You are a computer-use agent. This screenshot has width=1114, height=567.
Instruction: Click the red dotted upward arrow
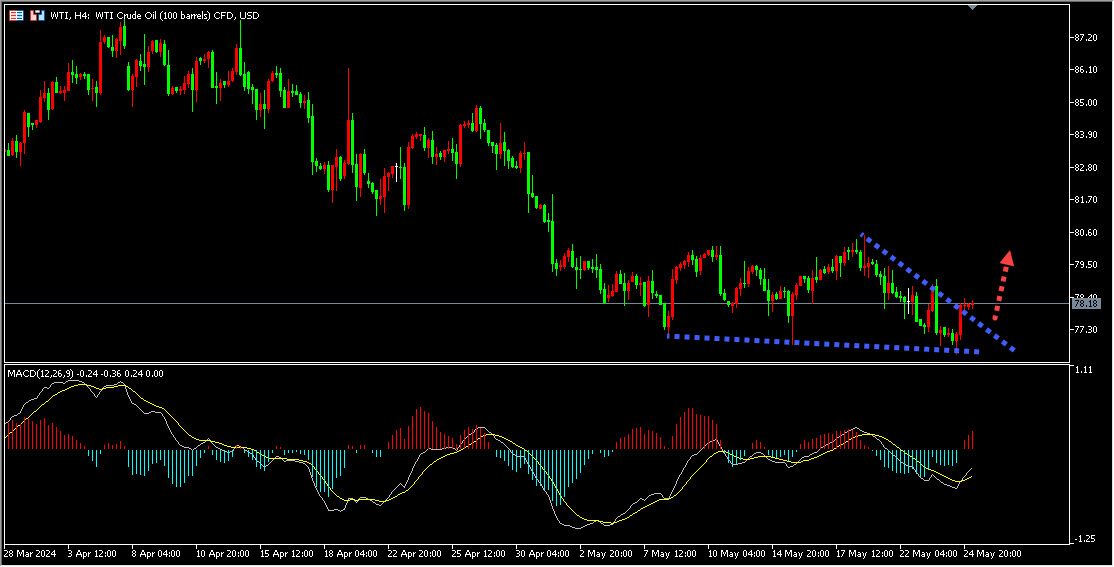tap(1001, 284)
